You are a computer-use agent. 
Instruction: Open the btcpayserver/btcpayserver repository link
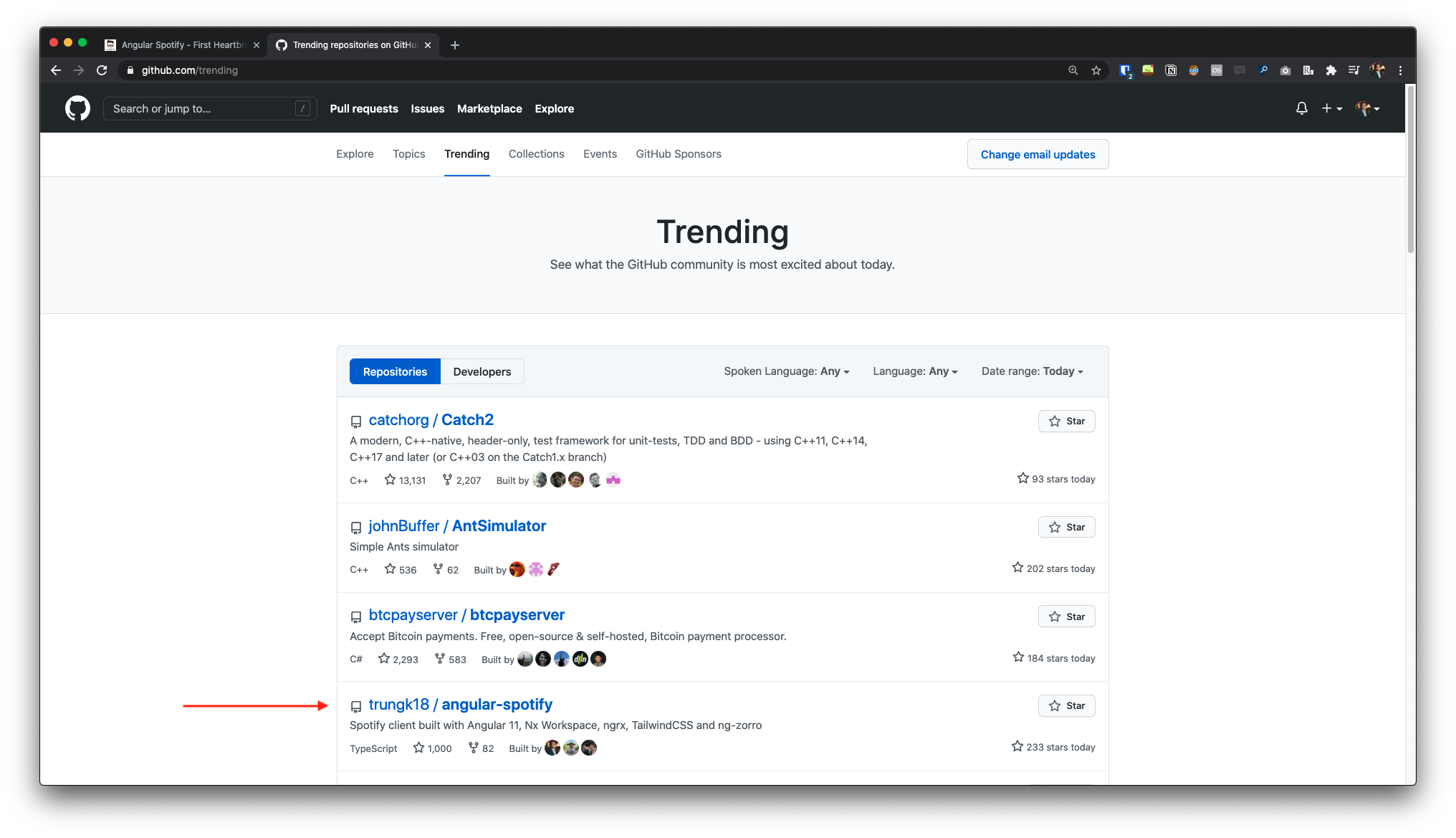466,615
